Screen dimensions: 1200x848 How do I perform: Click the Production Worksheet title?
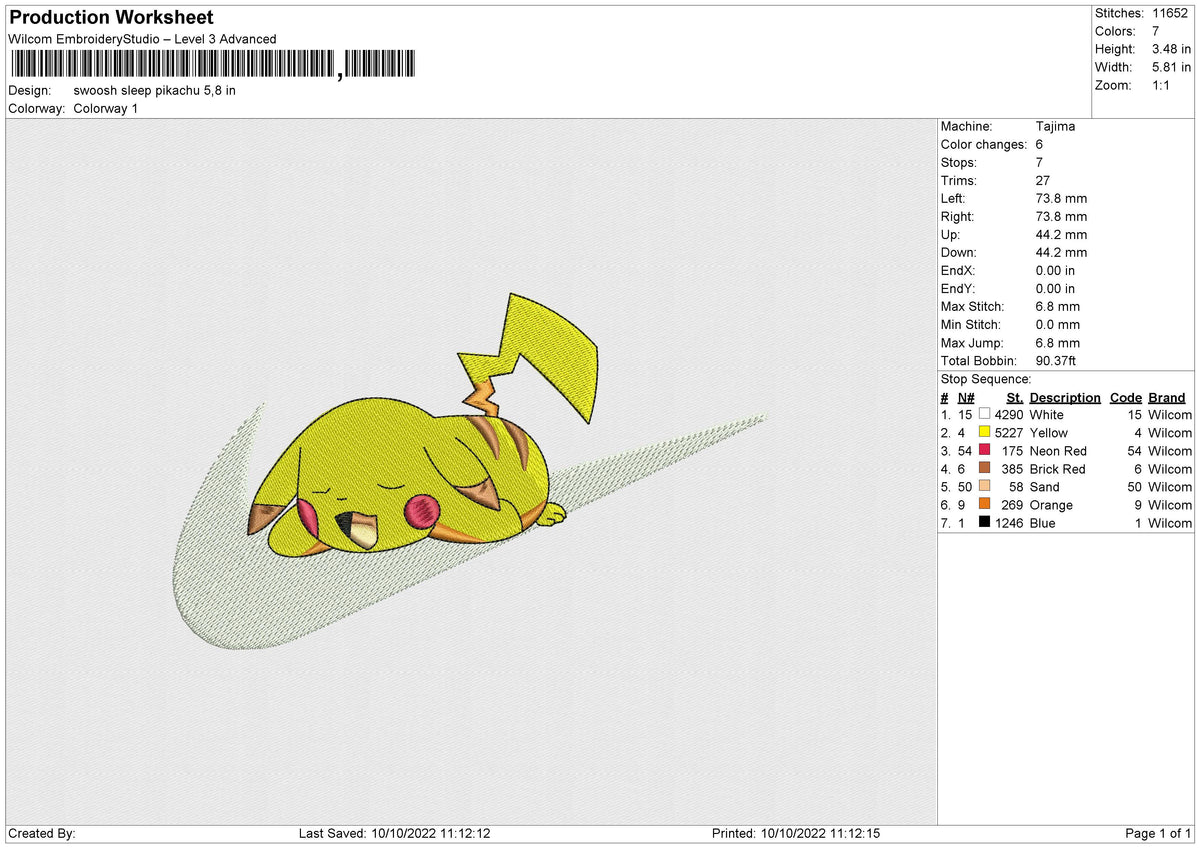[x=110, y=17]
